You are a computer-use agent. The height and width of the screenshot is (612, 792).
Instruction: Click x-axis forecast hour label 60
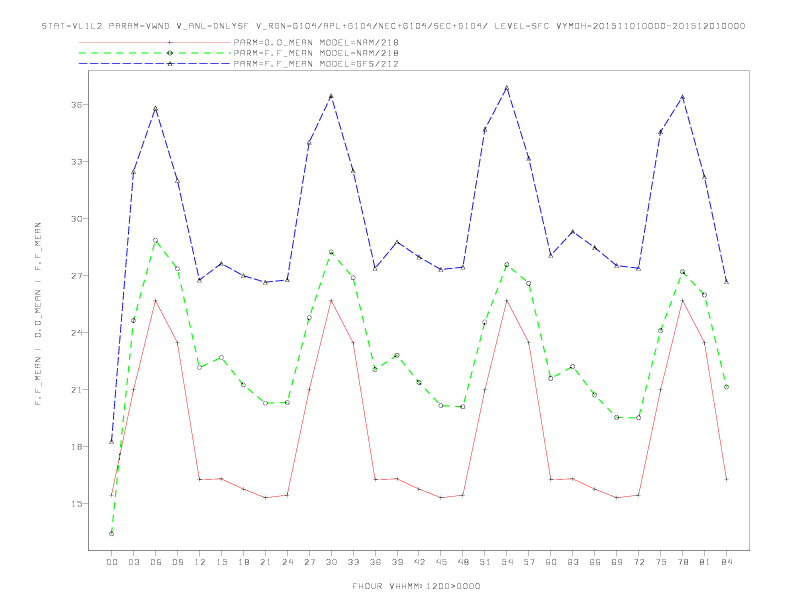pos(551,562)
